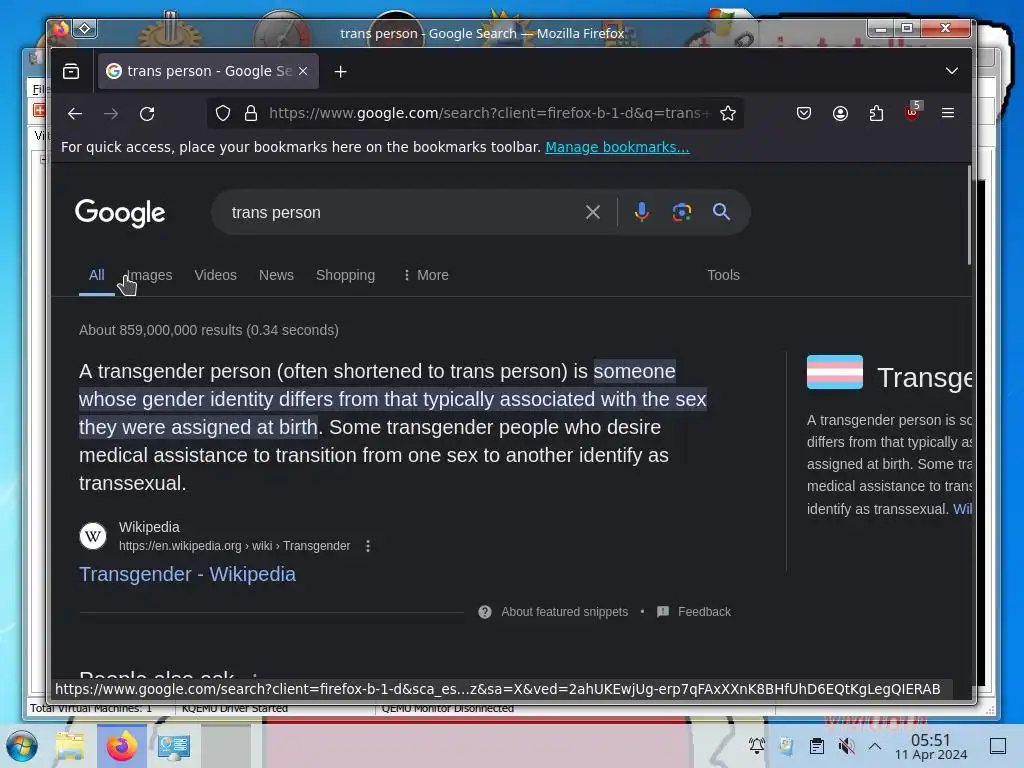Click the show desktop button

pos(998,746)
